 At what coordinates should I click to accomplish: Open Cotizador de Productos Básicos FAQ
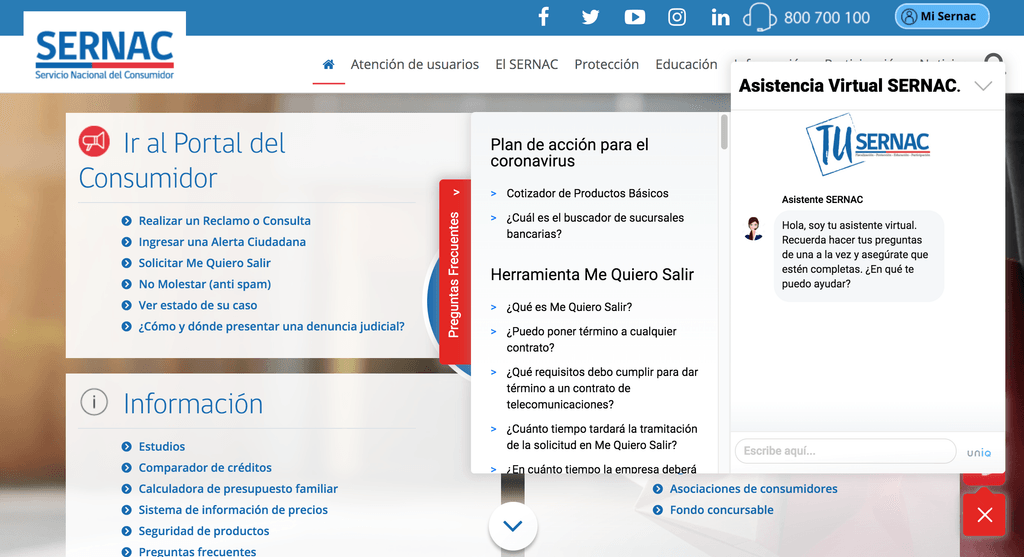coord(587,193)
